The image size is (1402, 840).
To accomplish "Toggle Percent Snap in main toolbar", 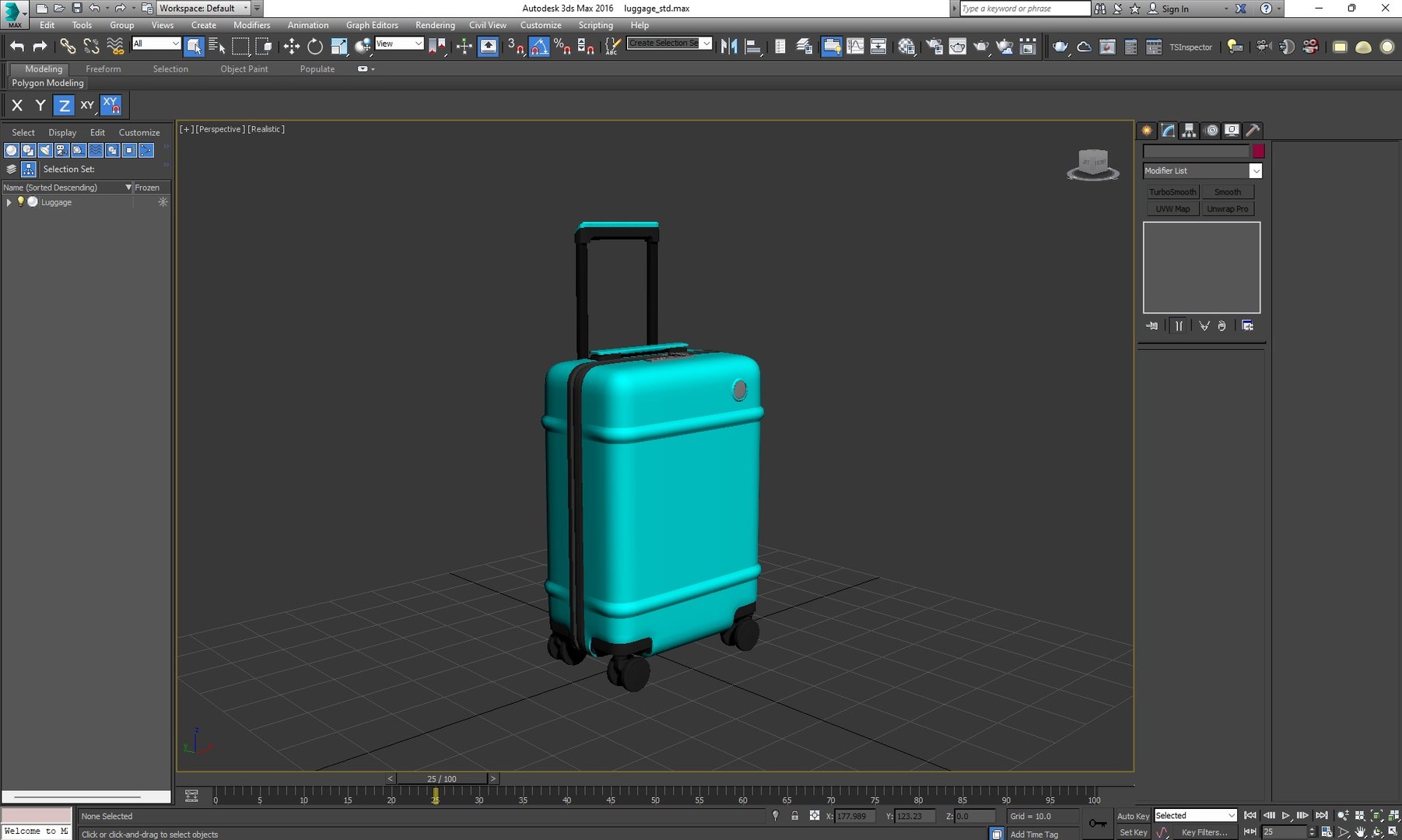I will click(563, 47).
